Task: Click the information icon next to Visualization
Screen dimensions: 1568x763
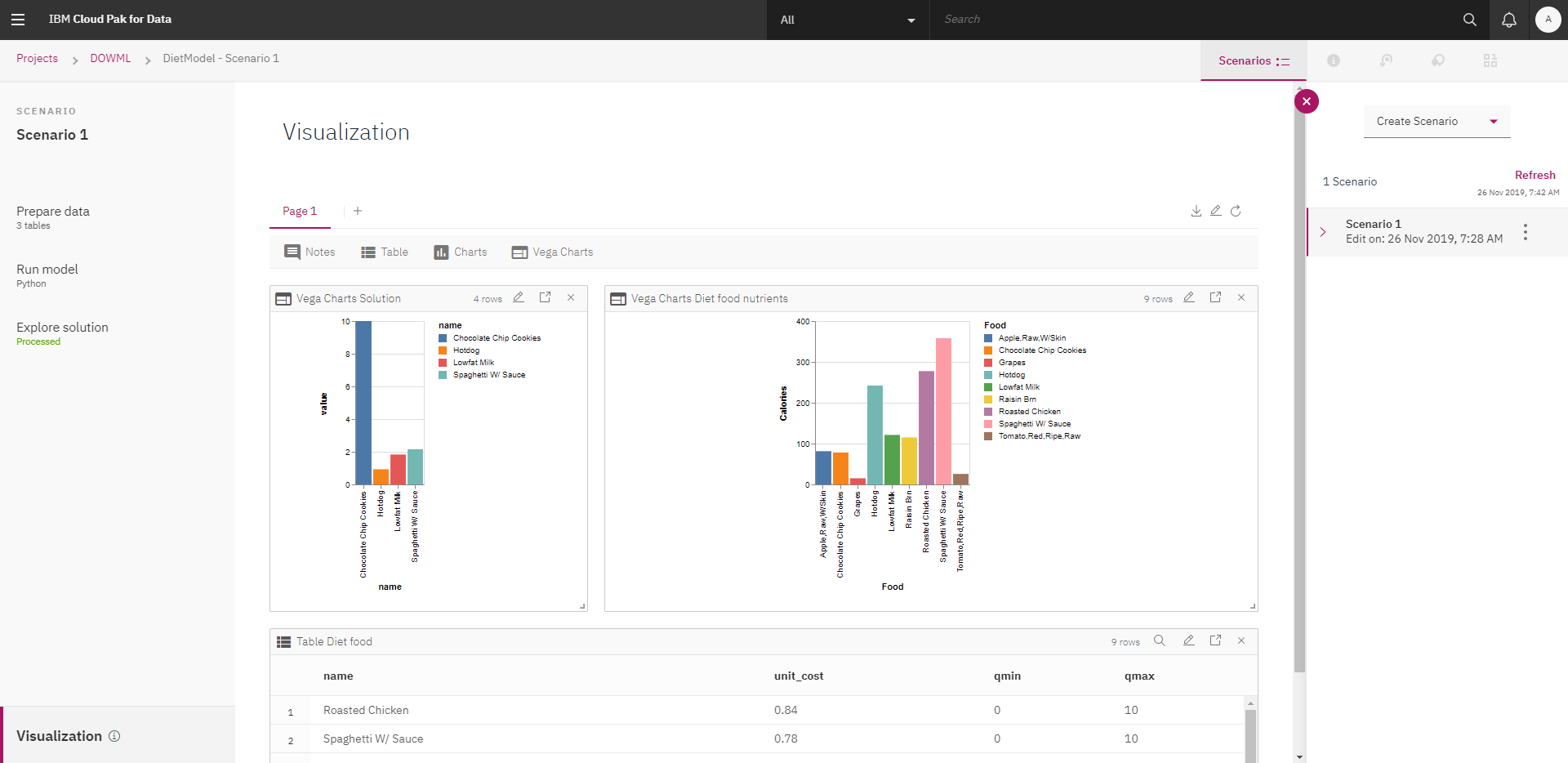Action: (x=114, y=736)
